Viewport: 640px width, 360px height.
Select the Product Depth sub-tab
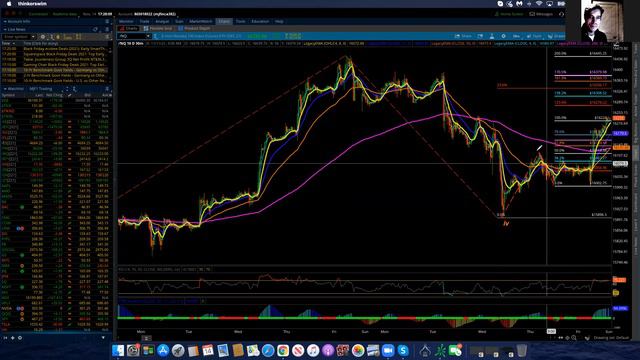pos(195,29)
